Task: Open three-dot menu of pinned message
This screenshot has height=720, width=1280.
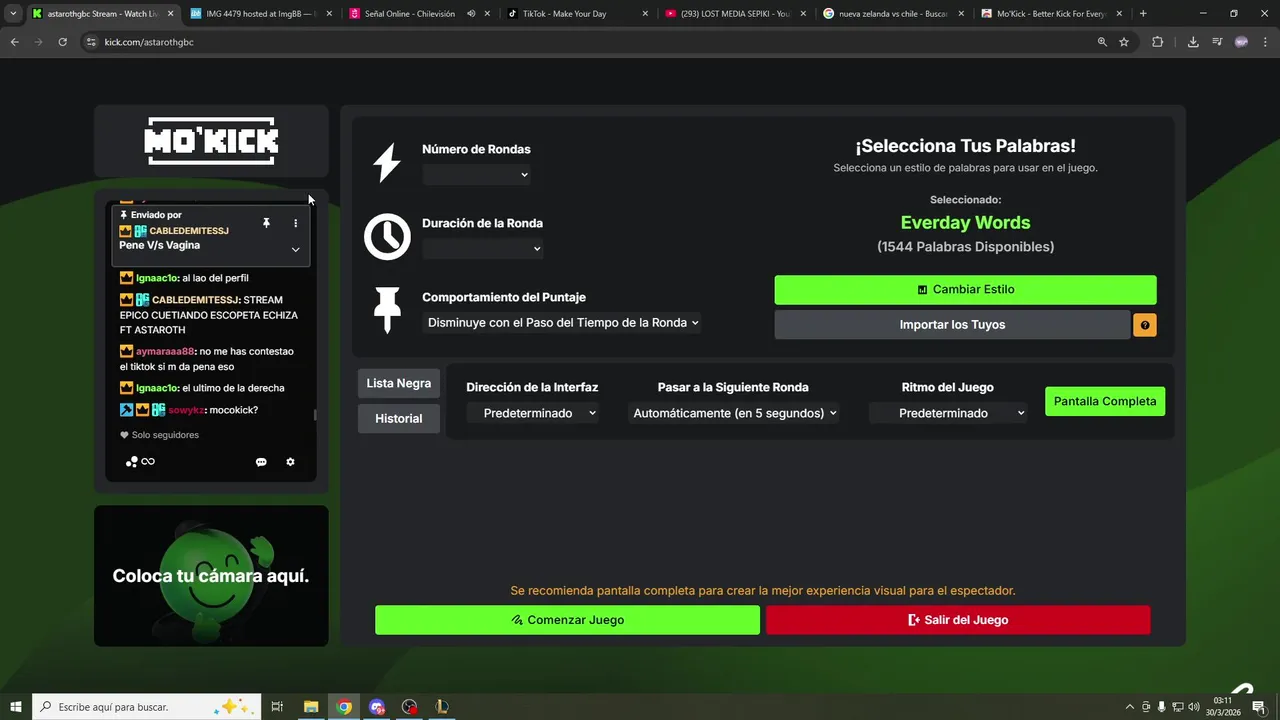Action: [x=295, y=223]
